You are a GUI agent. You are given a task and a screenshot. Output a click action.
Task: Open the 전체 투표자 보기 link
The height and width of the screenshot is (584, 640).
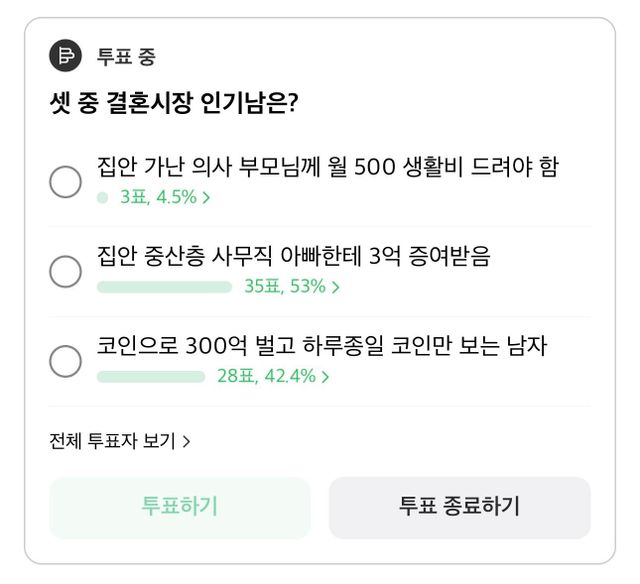(113, 440)
